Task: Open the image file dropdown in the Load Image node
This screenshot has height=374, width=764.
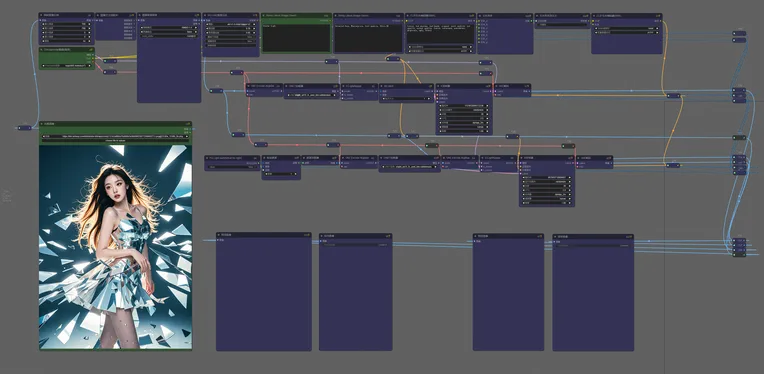Action: click(115, 136)
